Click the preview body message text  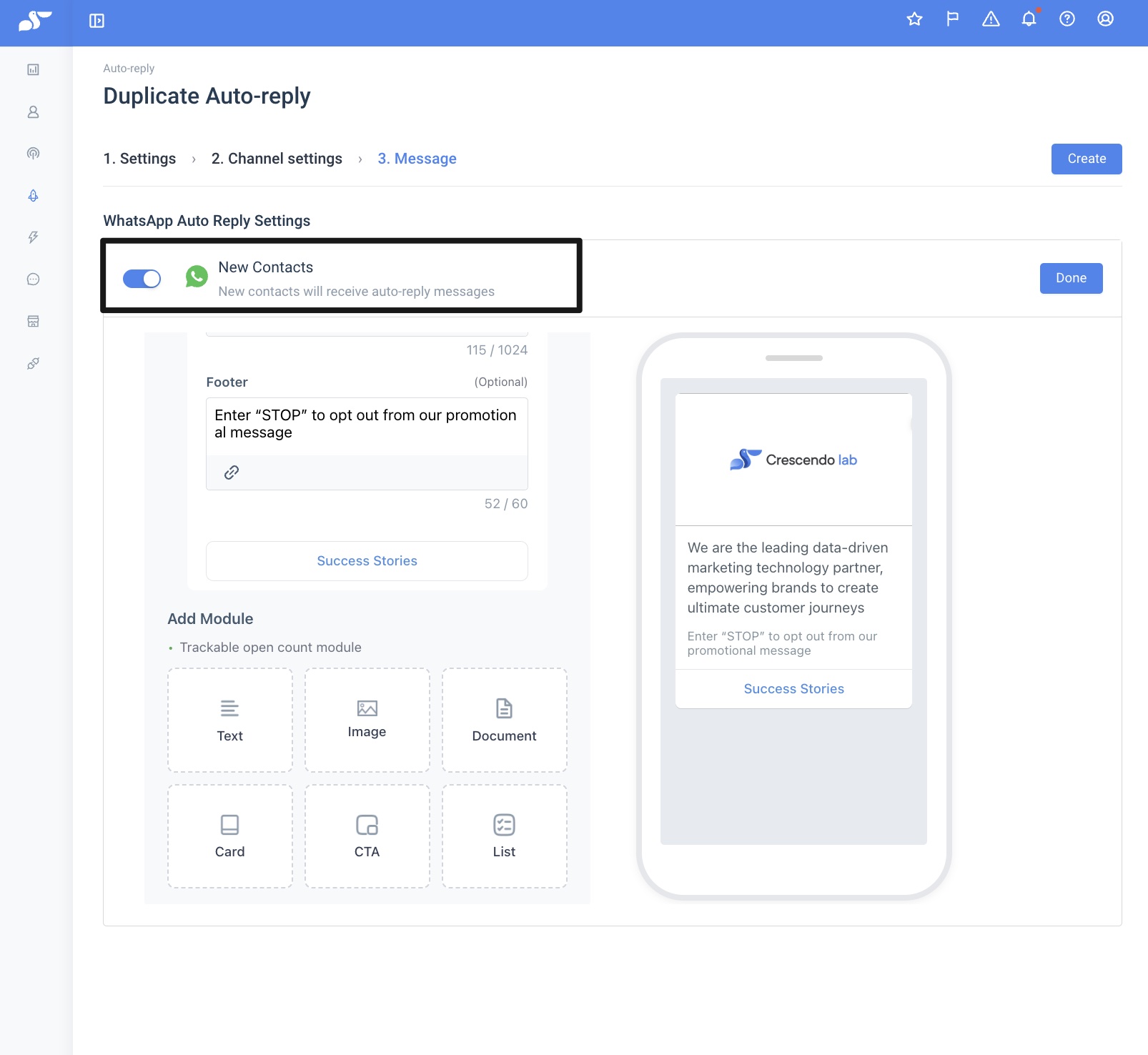788,578
